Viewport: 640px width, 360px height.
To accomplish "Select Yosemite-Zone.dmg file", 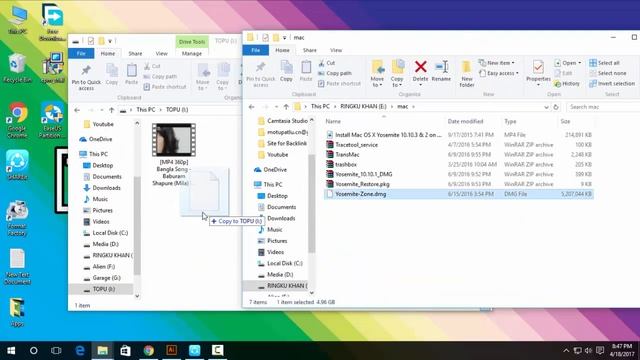I will [459, 194].
